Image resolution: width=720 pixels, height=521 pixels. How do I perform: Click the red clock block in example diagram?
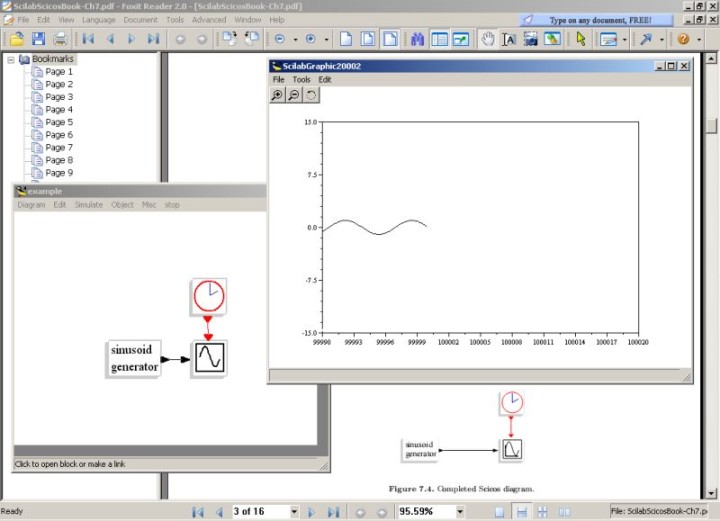[209, 296]
